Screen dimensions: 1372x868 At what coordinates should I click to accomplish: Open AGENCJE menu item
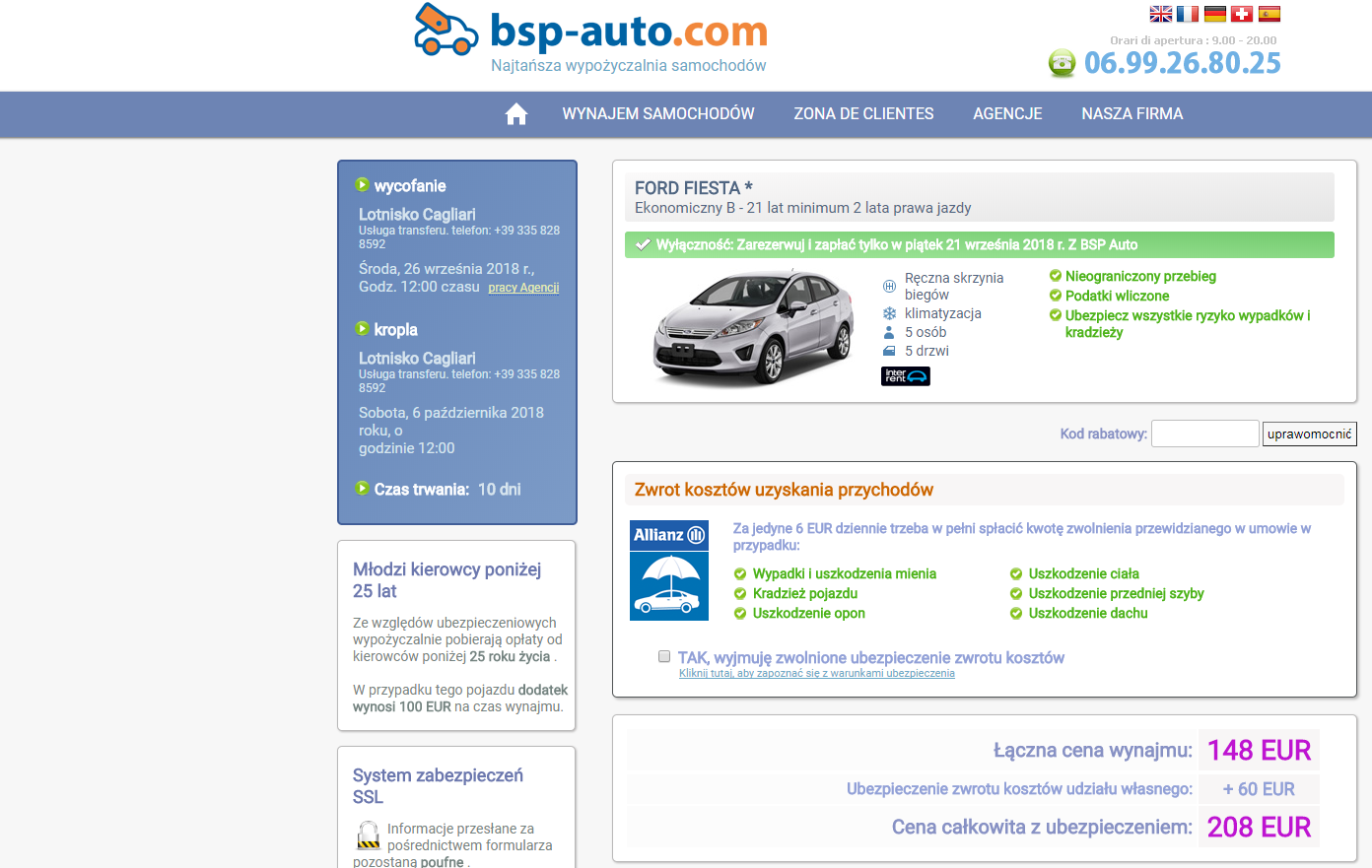click(1007, 114)
